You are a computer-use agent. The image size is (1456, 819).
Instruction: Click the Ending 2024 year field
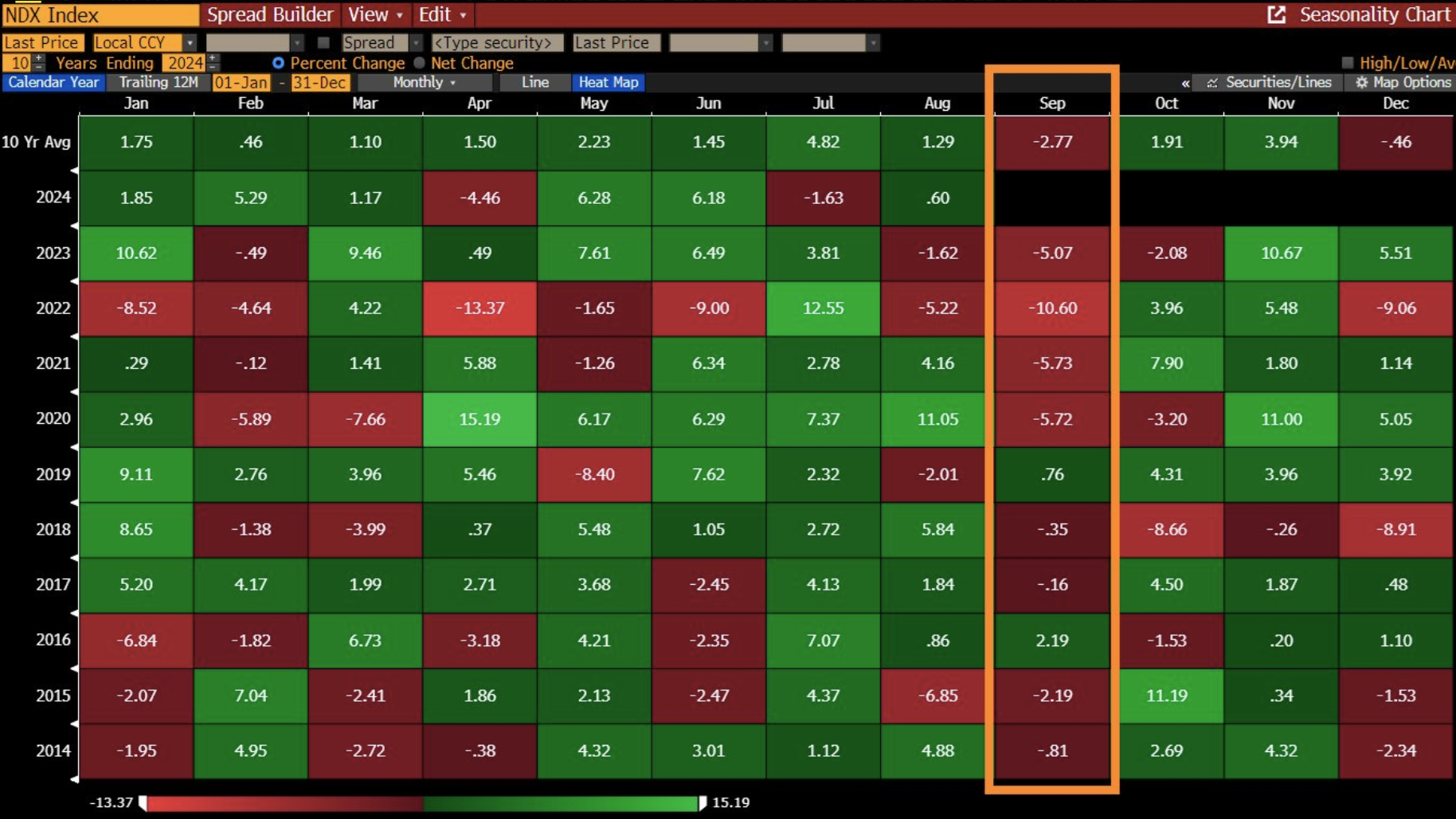point(185,63)
